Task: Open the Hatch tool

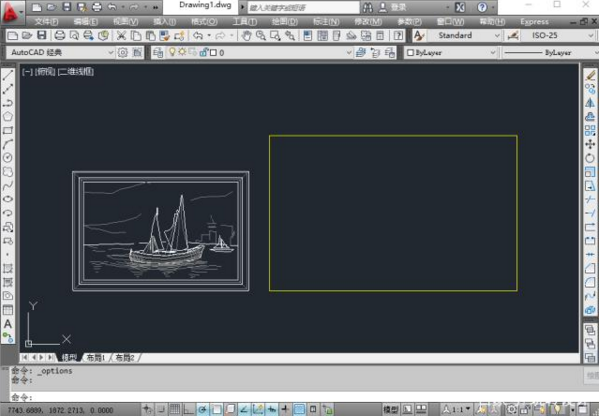Action: (x=8, y=268)
